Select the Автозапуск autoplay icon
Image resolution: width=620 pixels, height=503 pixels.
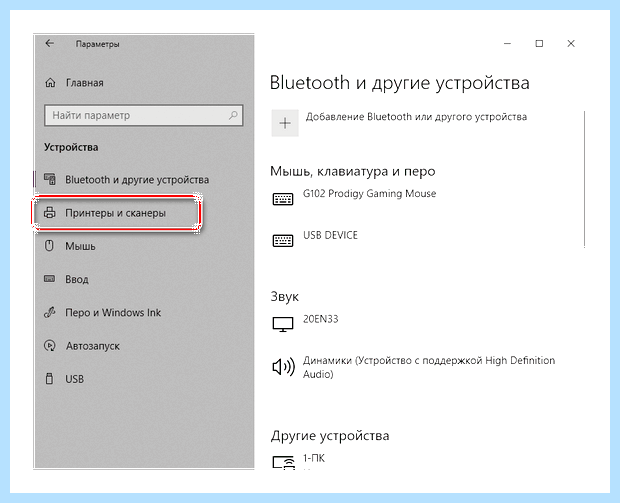(49, 346)
